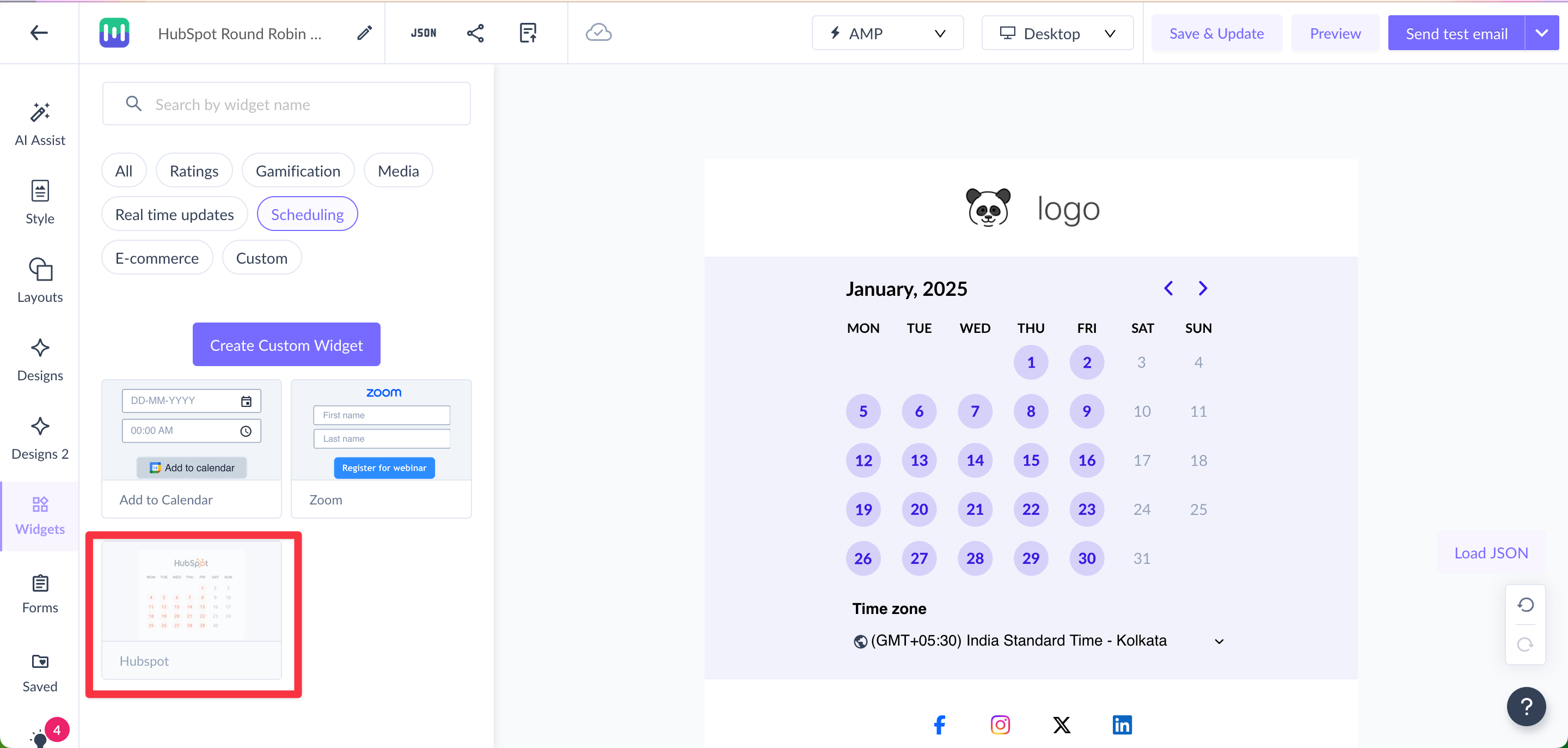Click the Mailmodo app logo icon
1568x748 pixels.
pos(114,33)
